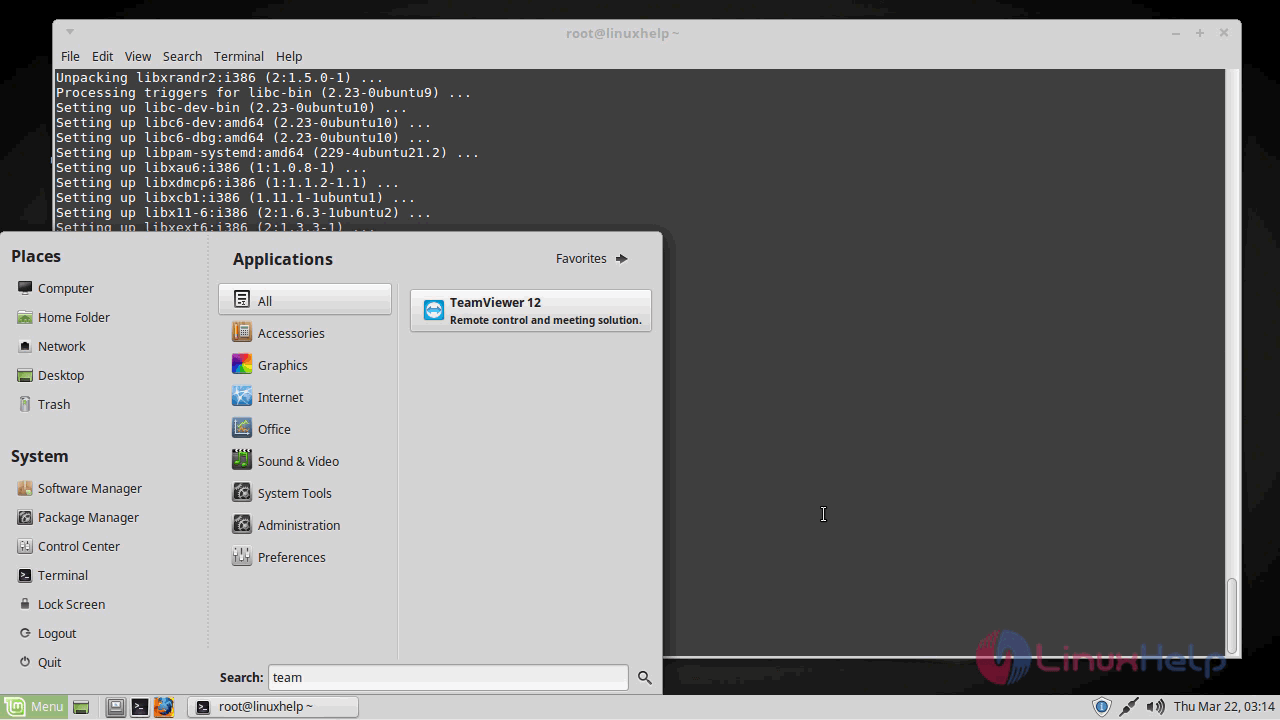Select the Internet category
Viewport: 1280px width, 720px height.
coord(305,397)
